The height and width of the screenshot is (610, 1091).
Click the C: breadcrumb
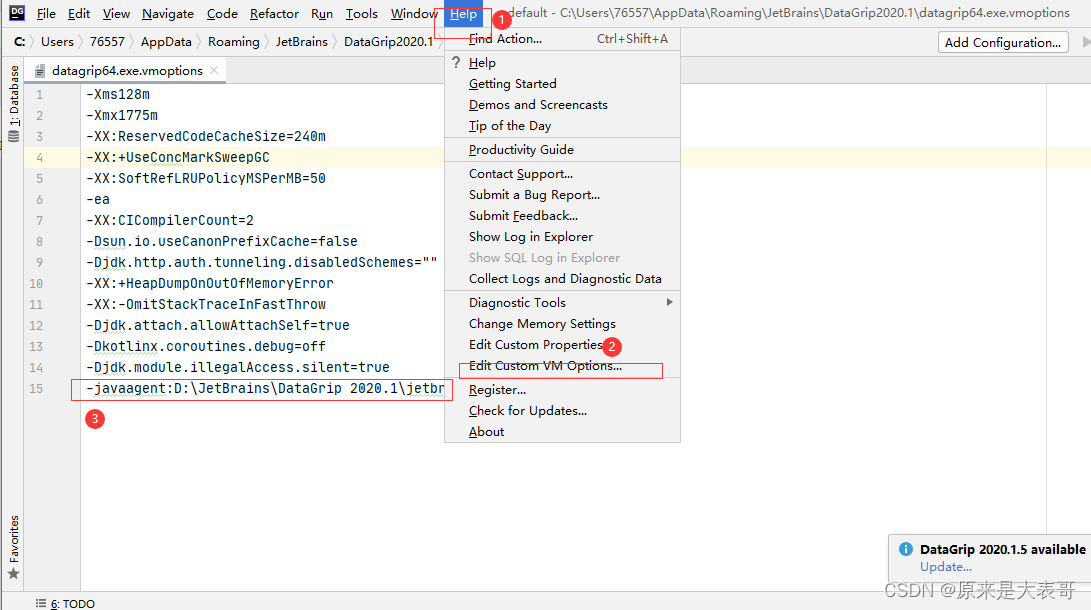[19, 42]
